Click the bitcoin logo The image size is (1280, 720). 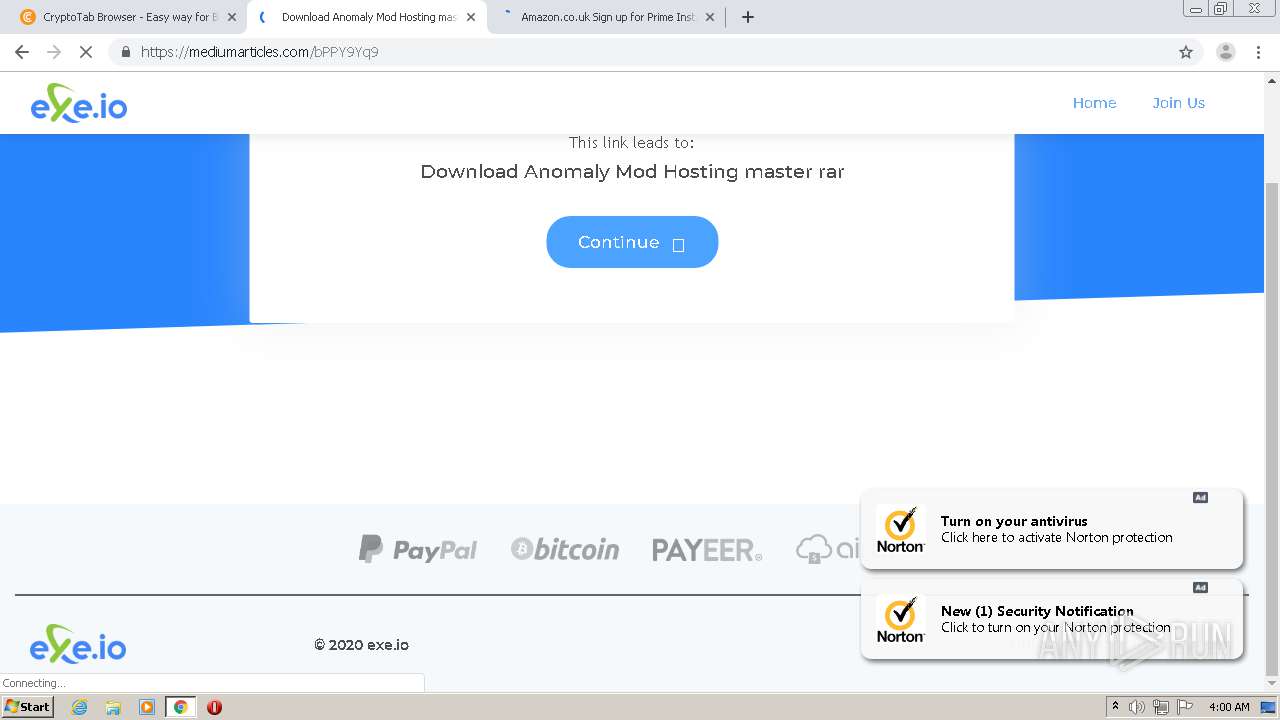pyautogui.click(x=565, y=549)
